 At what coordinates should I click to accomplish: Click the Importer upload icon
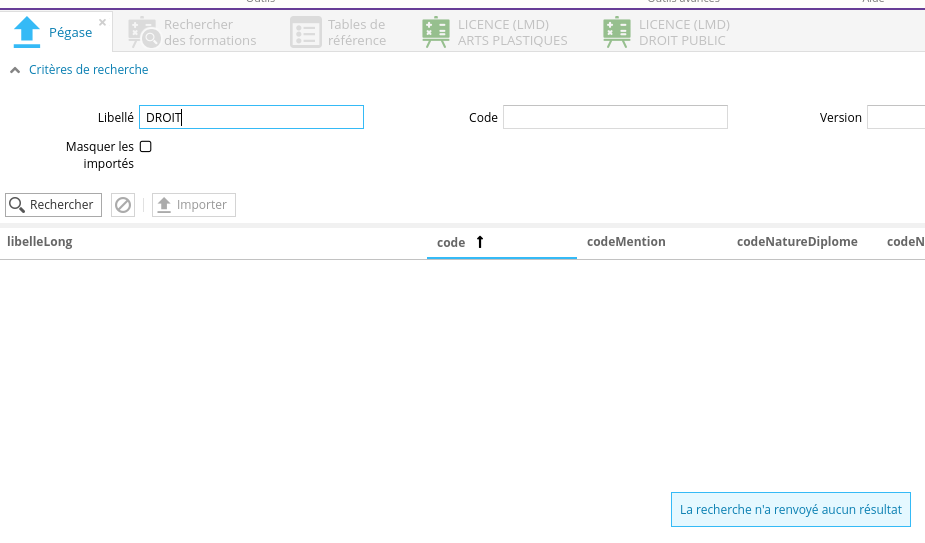pyautogui.click(x=164, y=205)
